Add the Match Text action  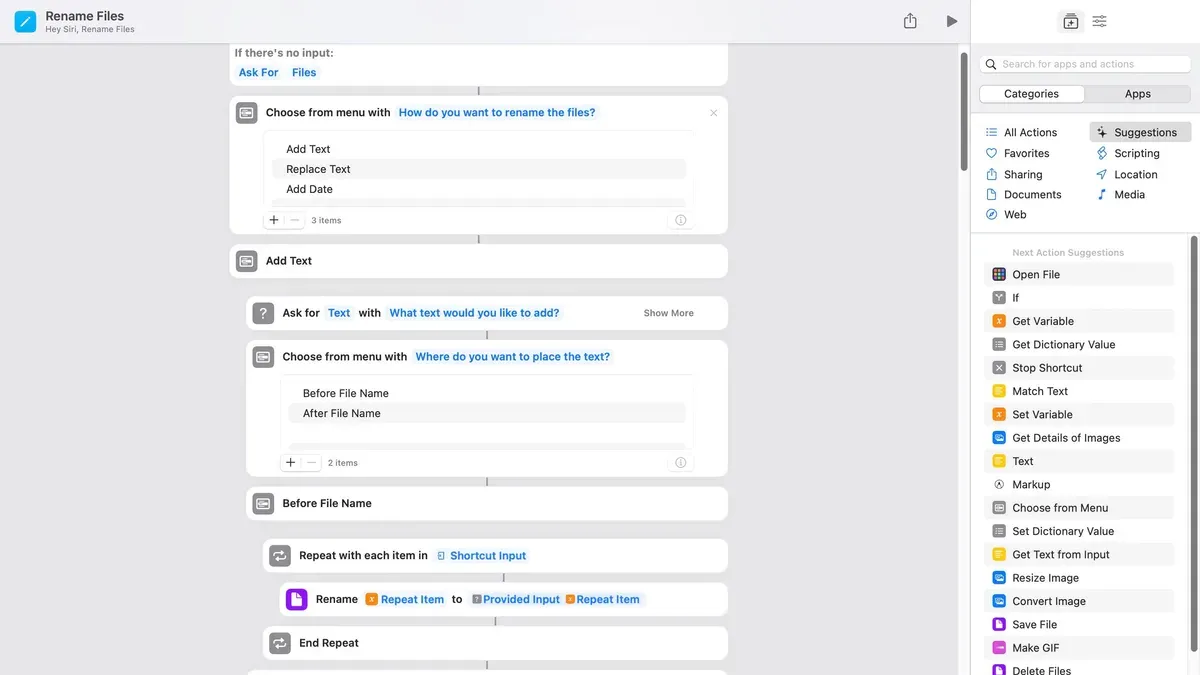click(x=1079, y=391)
